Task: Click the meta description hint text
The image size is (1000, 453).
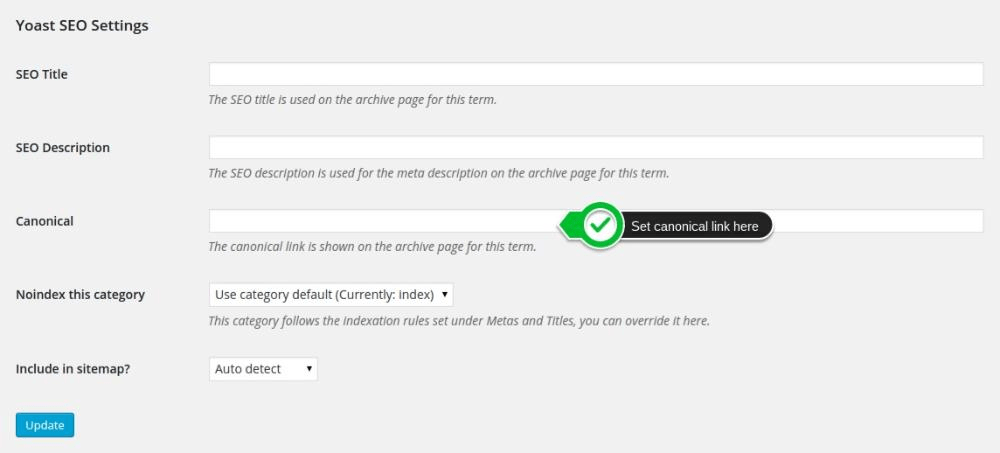Action: pos(438,173)
